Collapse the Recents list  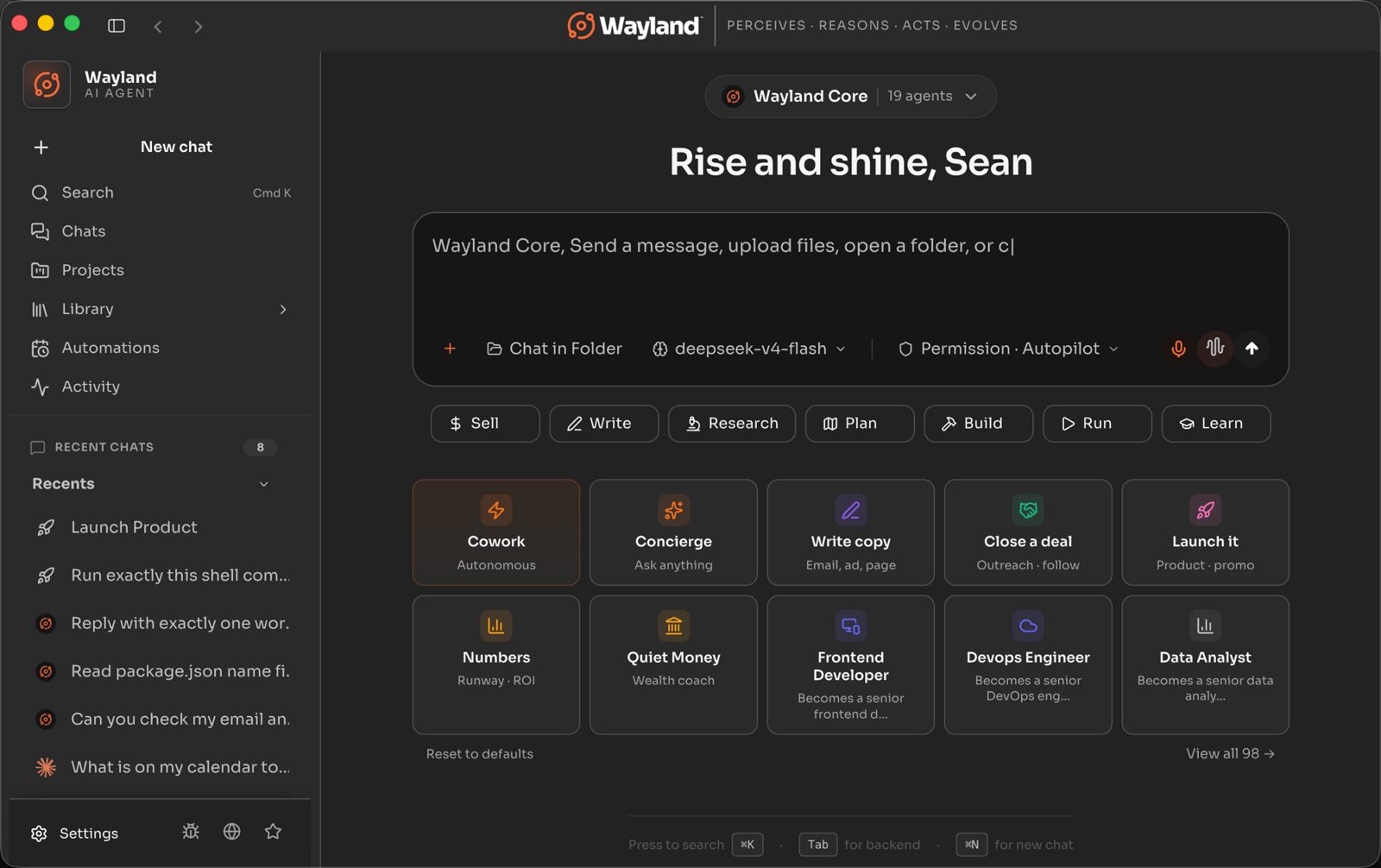click(x=264, y=484)
